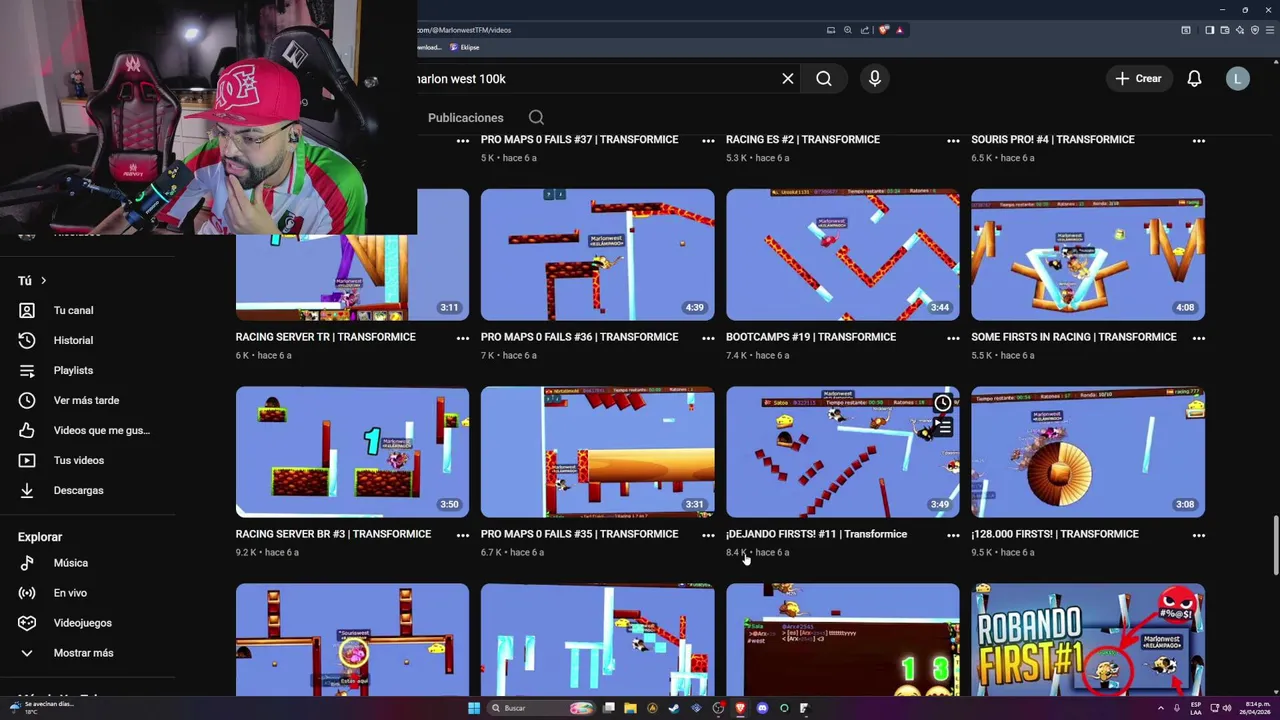Image resolution: width=1280 pixels, height=720 pixels.
Task: Open system tray volume control
Action: click(x=1227, y=708)
